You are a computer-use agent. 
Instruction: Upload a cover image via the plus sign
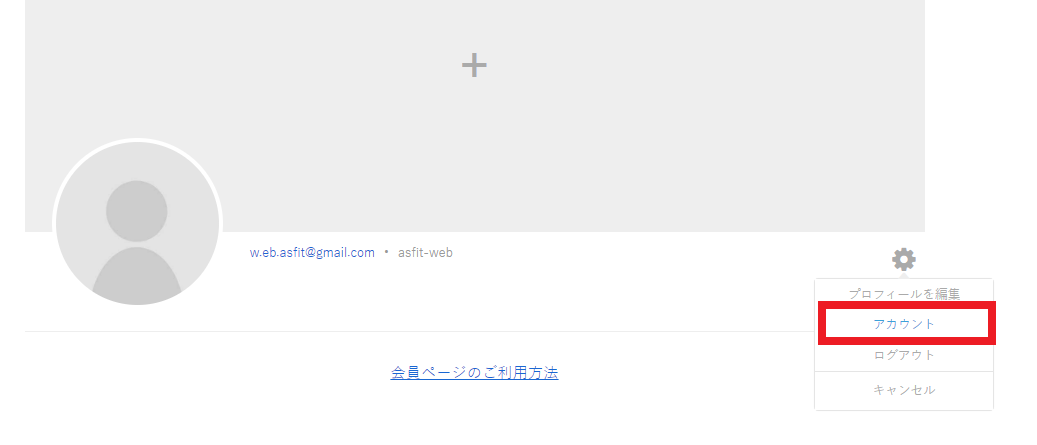coord(474,65)
